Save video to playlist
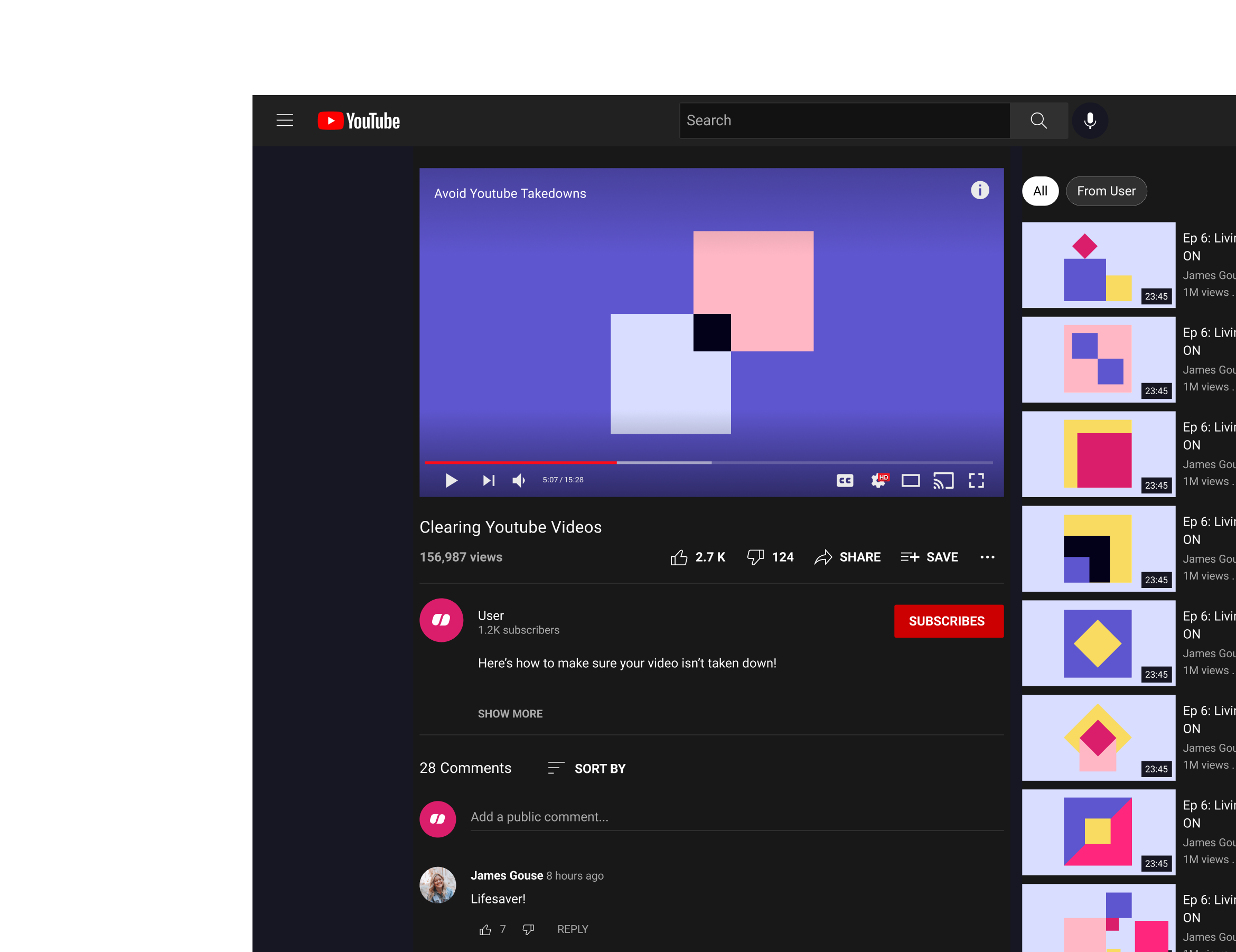This screenshot has height=952, width=1236. click(929, 557)
